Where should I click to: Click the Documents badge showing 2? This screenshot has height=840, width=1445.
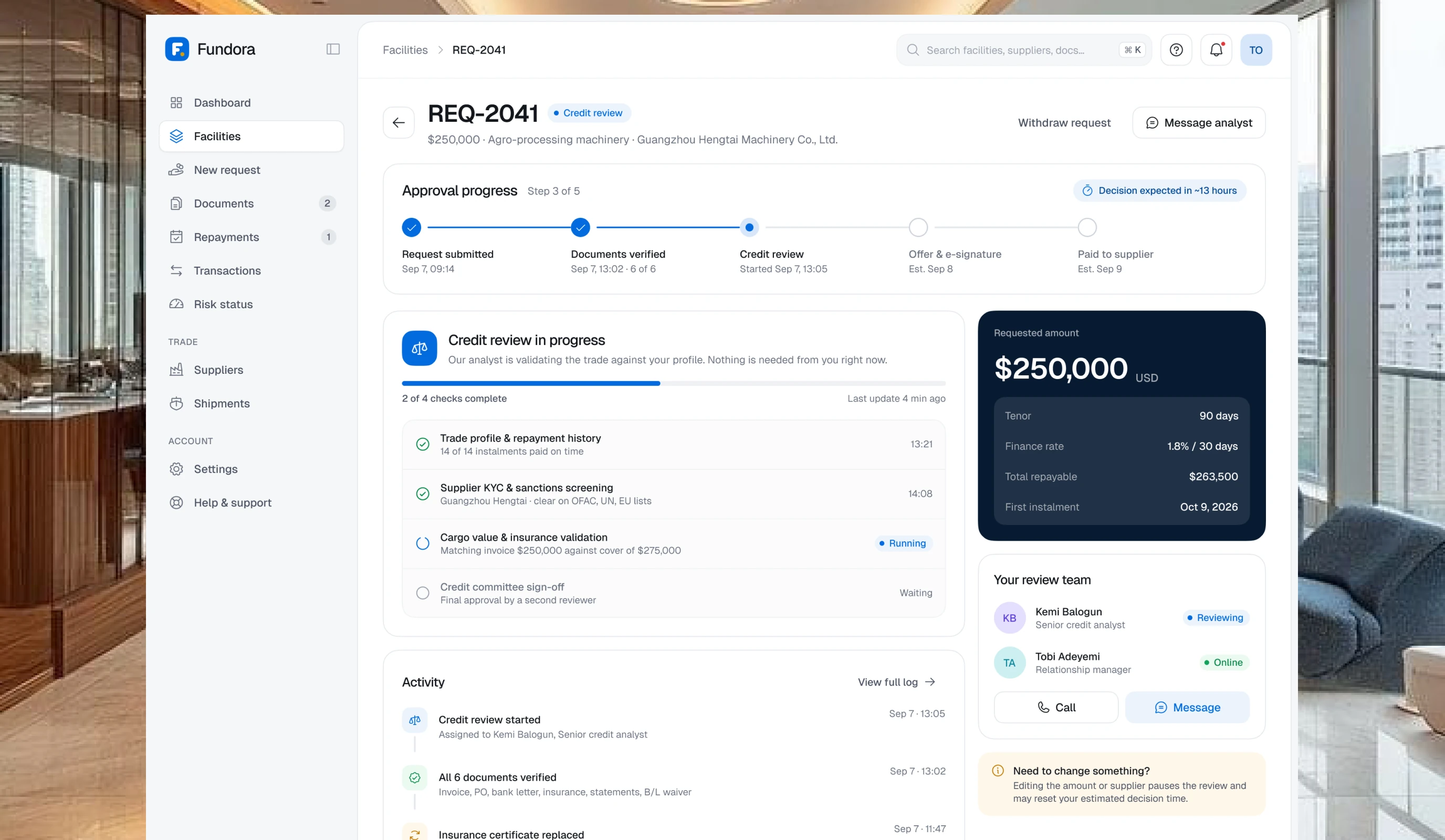pos(328,204)
